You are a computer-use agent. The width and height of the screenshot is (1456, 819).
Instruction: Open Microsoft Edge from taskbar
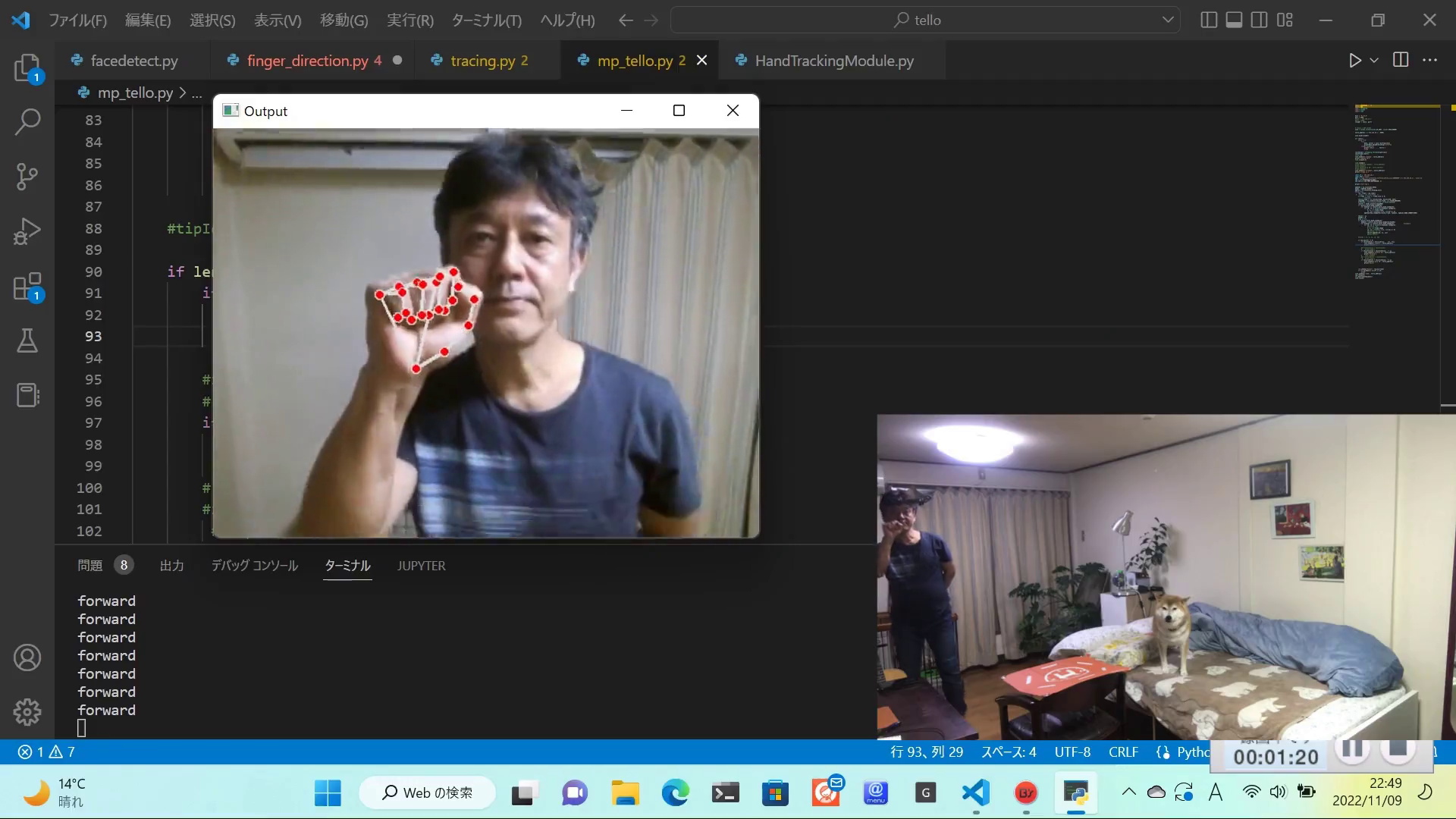coord(675,792)
